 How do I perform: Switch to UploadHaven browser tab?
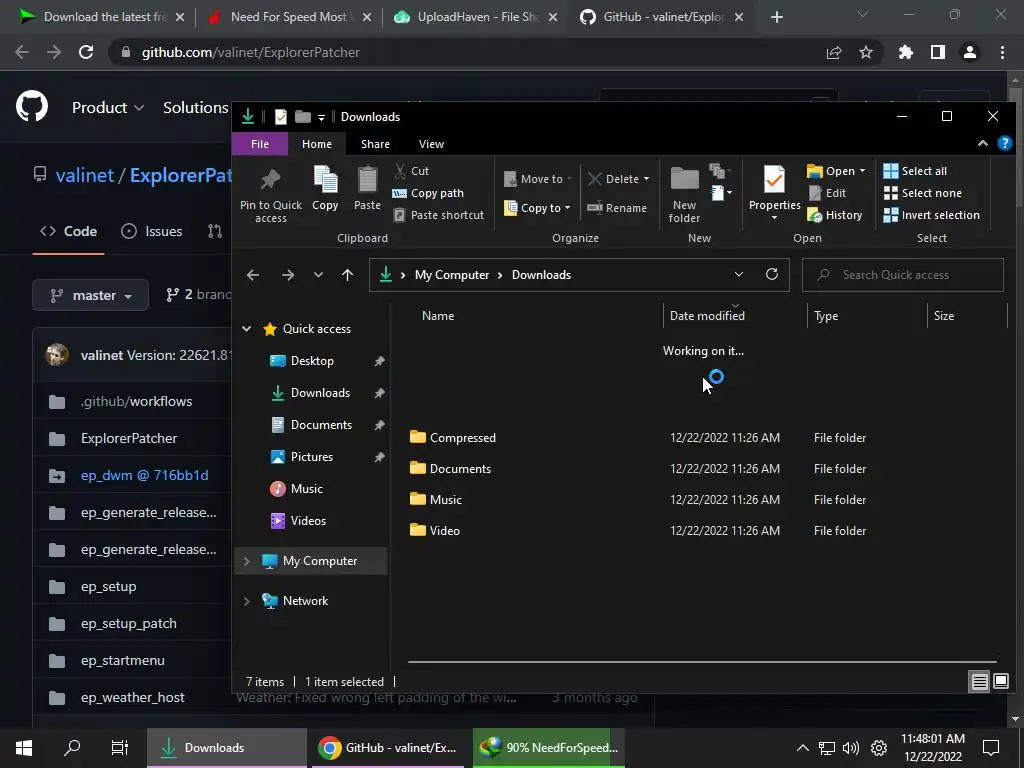click(476, 17)
